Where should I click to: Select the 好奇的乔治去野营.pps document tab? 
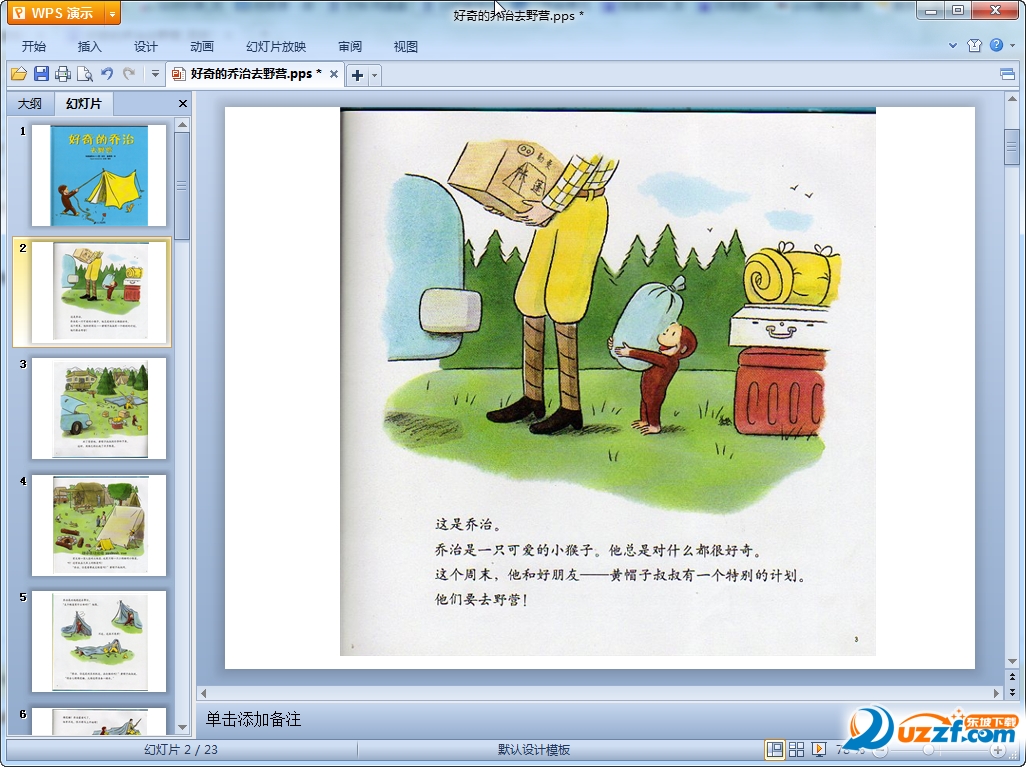click(255, 74)
